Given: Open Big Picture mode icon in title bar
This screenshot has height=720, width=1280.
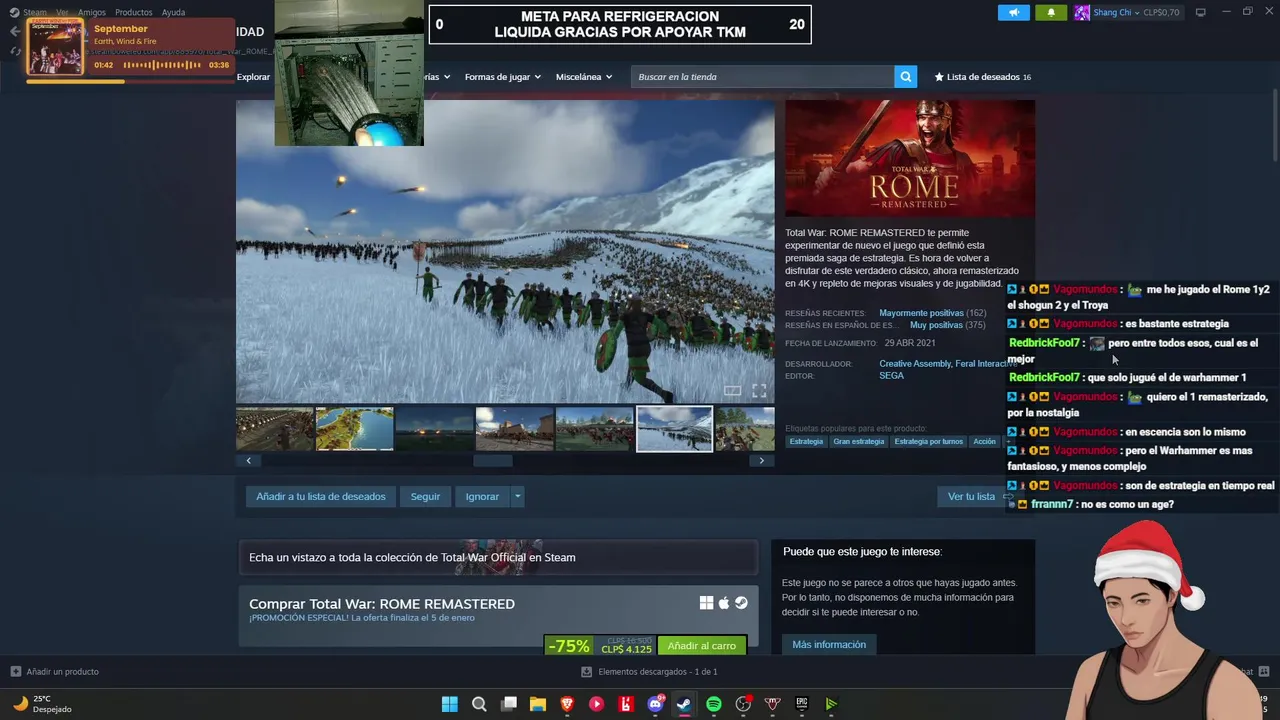Looking at the screenshot, I should [x=1200, y=12].
